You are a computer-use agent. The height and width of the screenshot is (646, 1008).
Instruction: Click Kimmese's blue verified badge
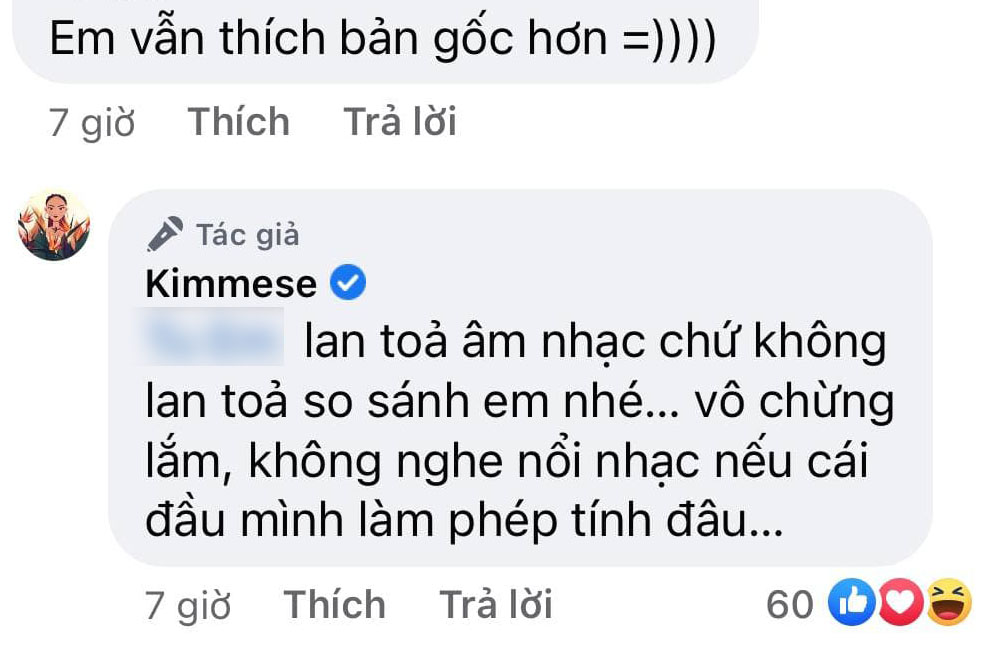[x=348, y=282]
